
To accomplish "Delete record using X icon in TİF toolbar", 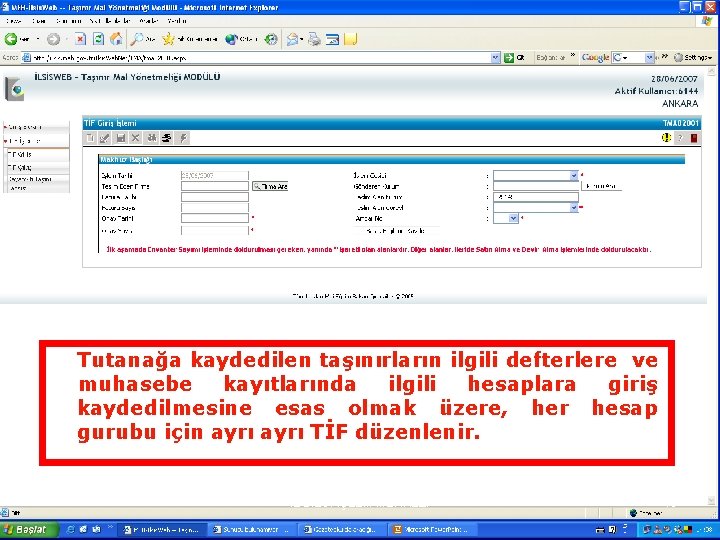I will click(x=135, y=138).
